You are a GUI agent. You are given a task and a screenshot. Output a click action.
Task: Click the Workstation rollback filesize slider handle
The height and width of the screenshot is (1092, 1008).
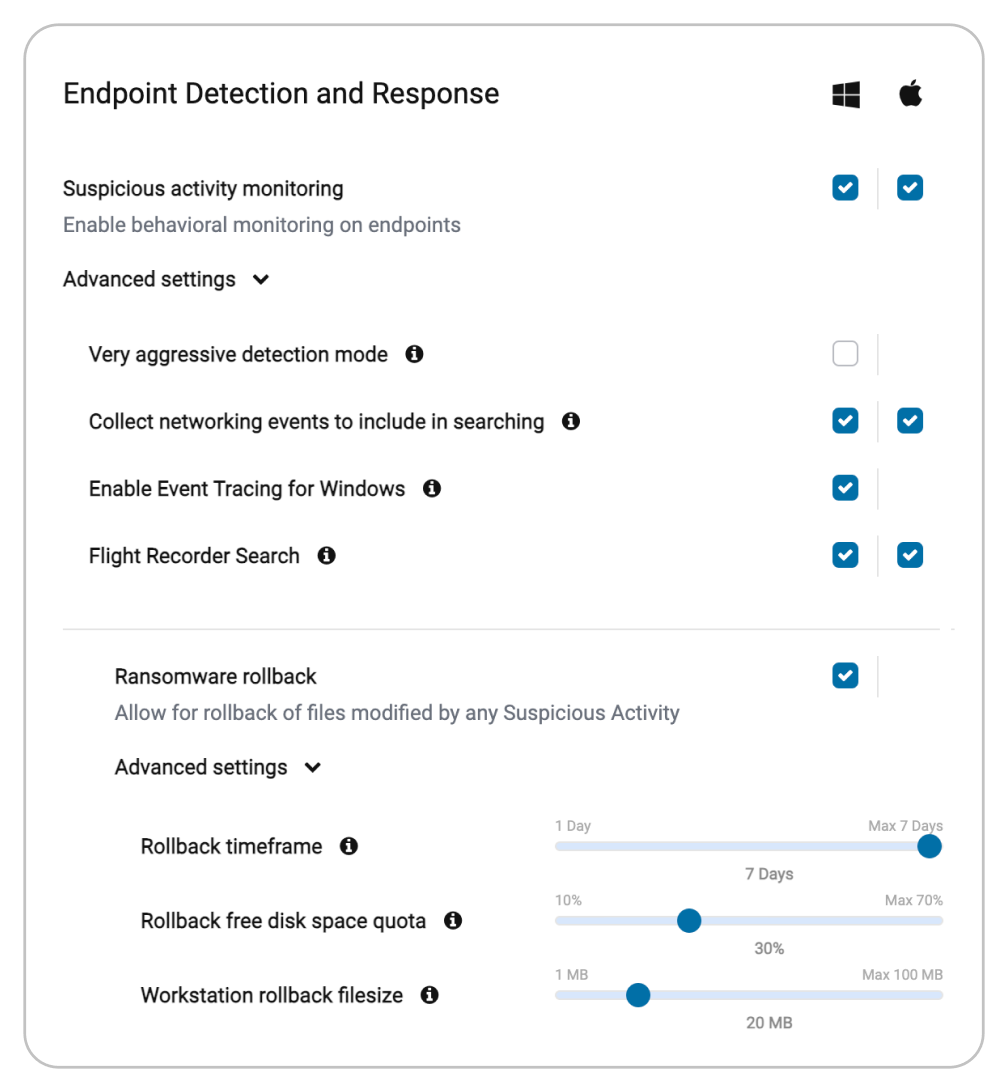tap(638, 995)
